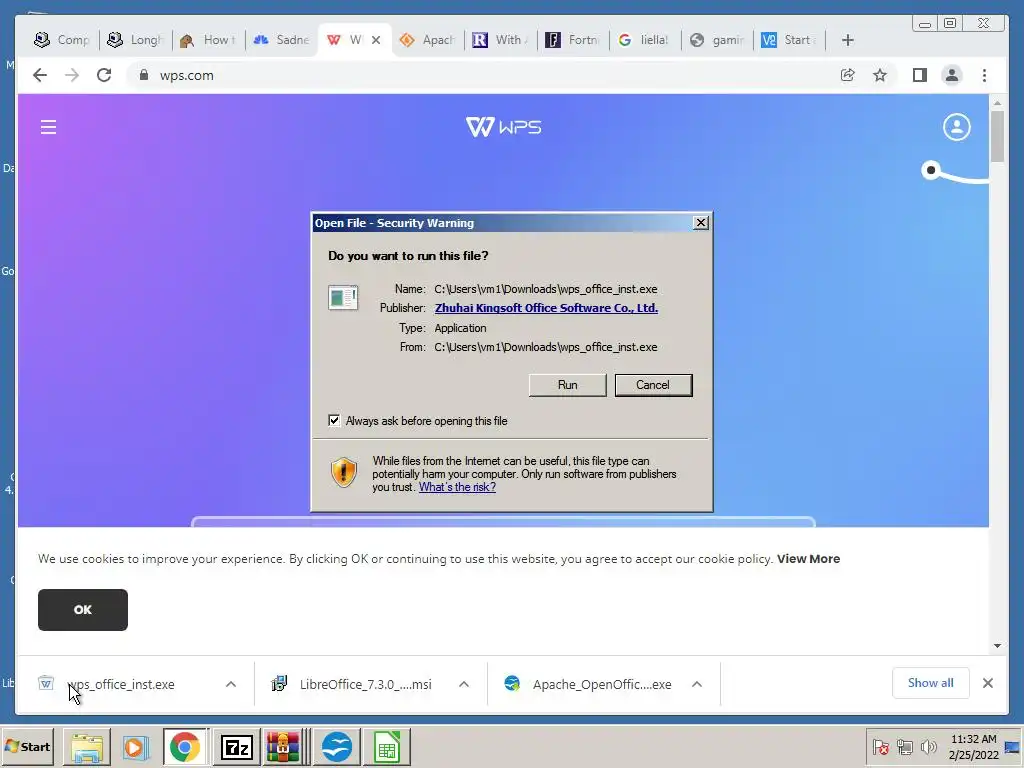Accept cookies with the OK button

[x=83, y=609]
